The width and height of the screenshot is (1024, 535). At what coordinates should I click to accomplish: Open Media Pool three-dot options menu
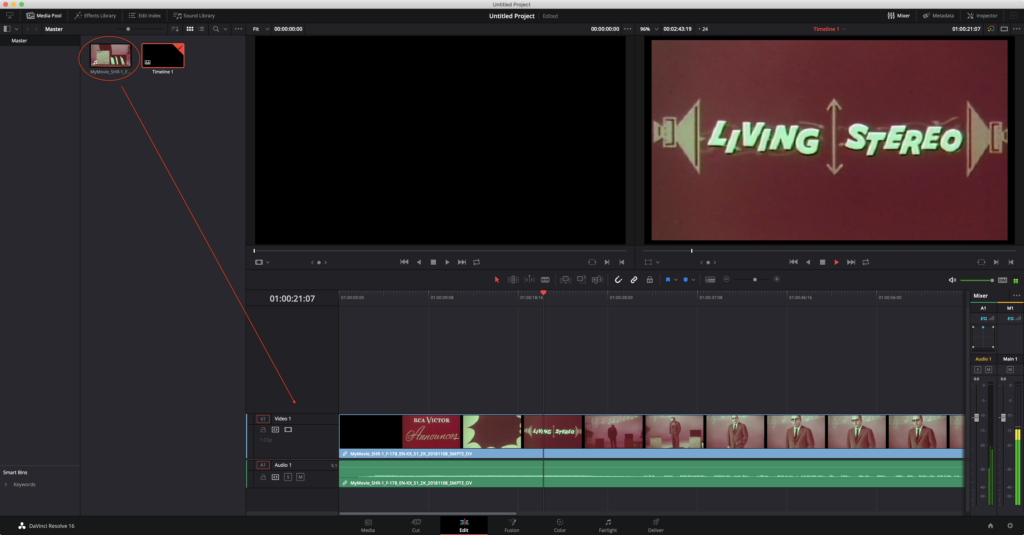[x=238, y=29]
